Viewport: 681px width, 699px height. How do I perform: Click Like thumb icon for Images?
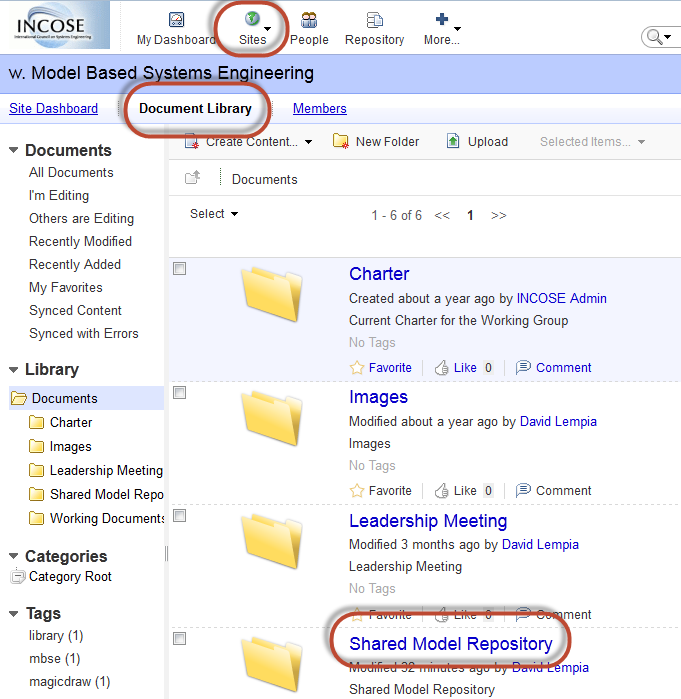(441, 491)
